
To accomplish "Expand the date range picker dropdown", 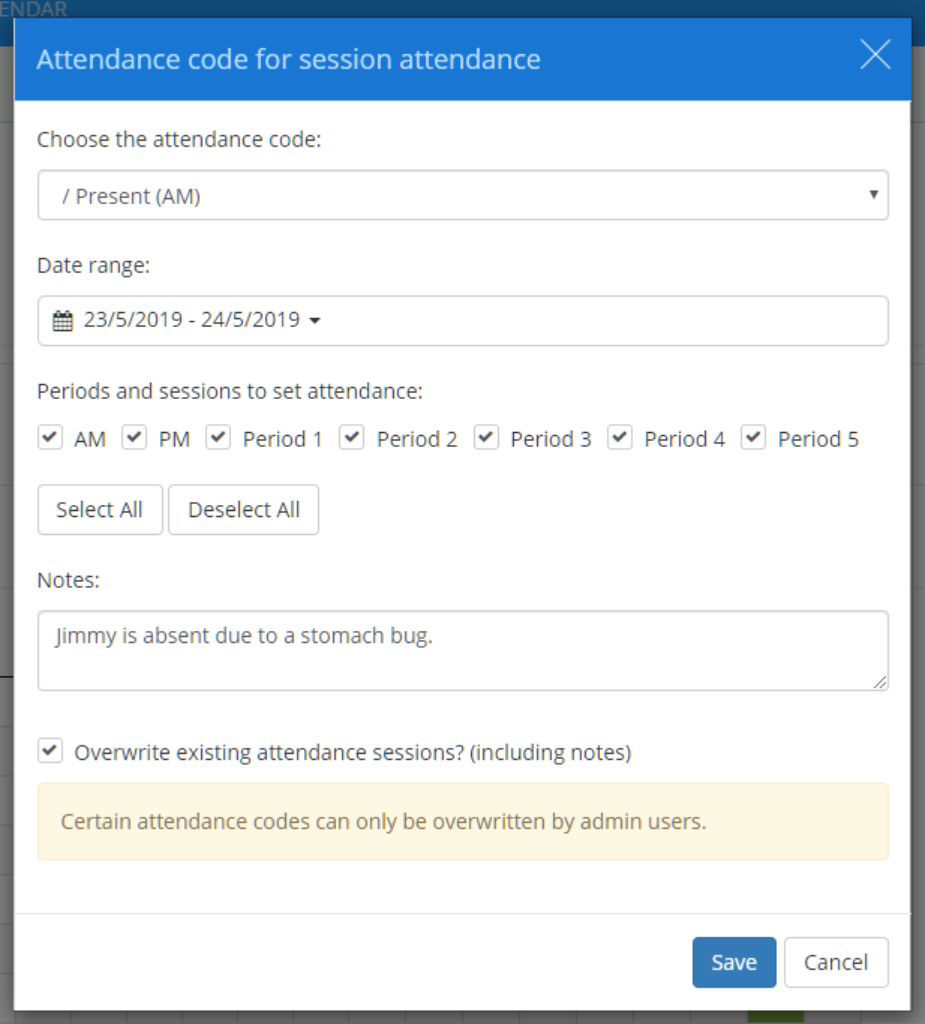I will tap(314, 320).
